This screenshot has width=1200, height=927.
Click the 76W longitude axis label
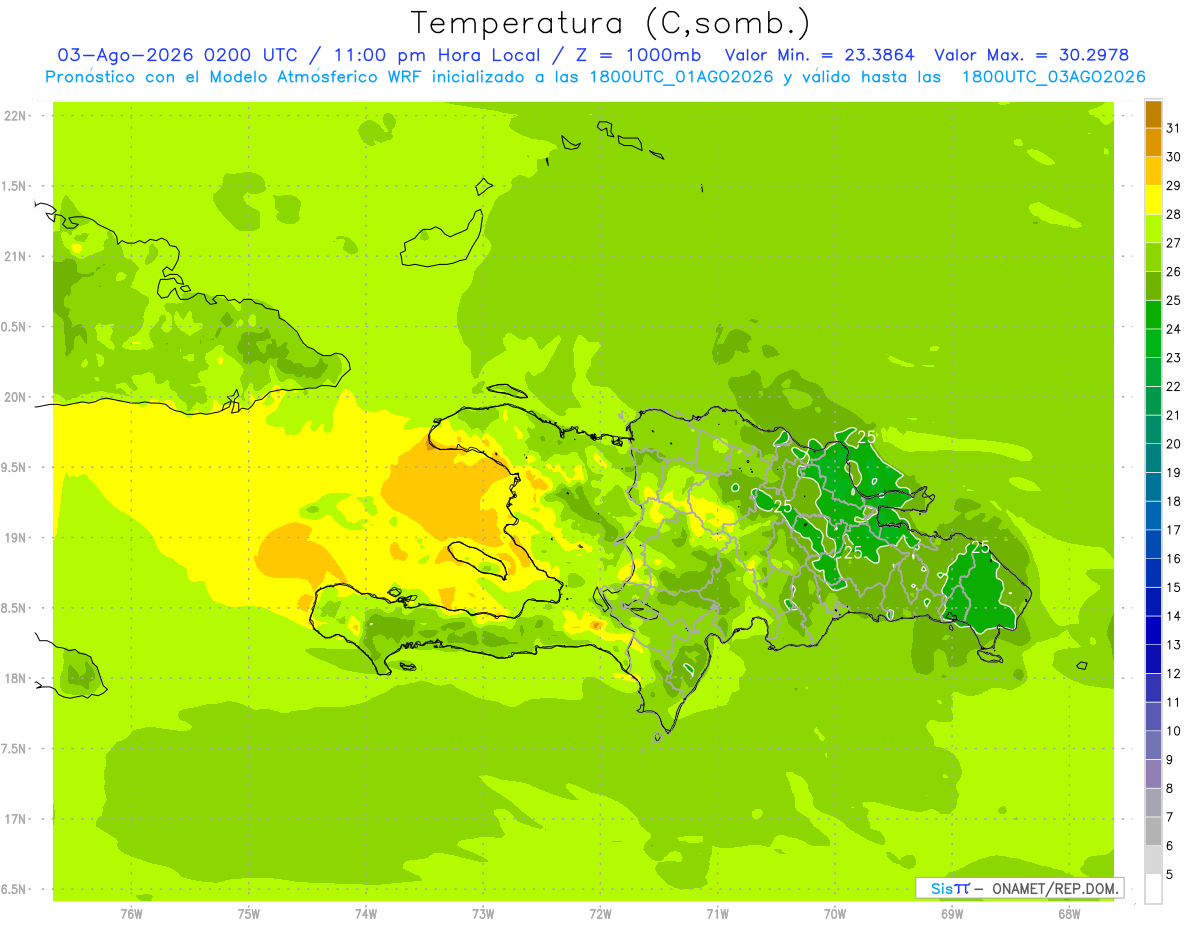[x=131, y=913]
